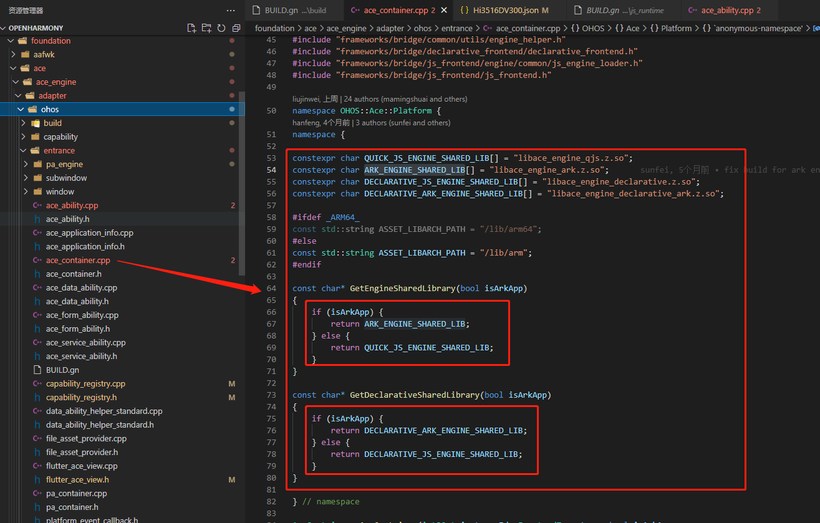Click the liujinwei authors code lens
The height and width of the screenshot is (523, 820).
pos(380,99)
